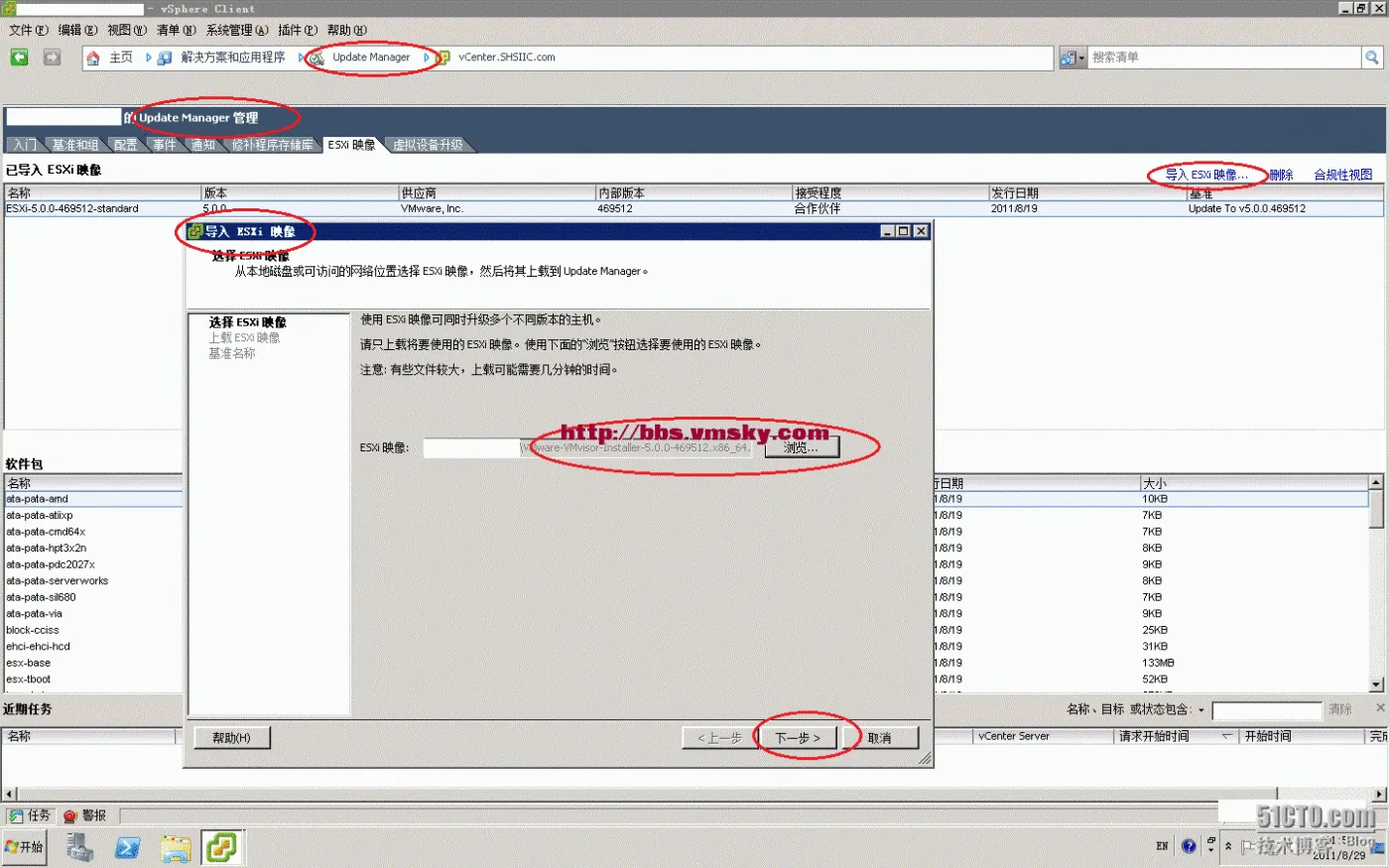
Task: Switch to the 修补程序存储库 tab
Action: pyautogui.click(x=272, y=145)
